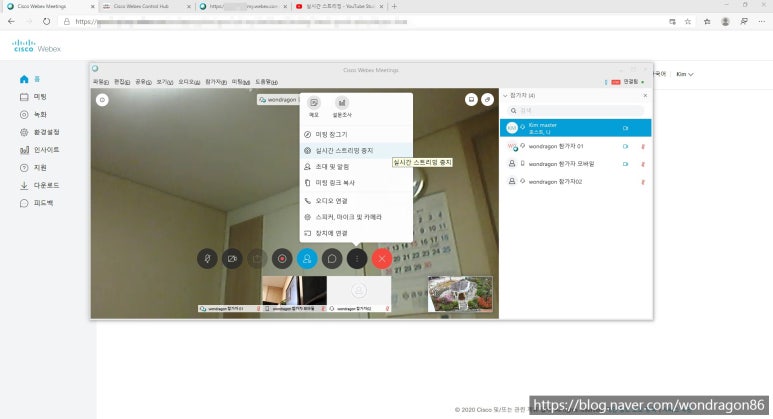
Task: Open 피드백 in Webex site sidebar
Action: (x=36, y=203)
